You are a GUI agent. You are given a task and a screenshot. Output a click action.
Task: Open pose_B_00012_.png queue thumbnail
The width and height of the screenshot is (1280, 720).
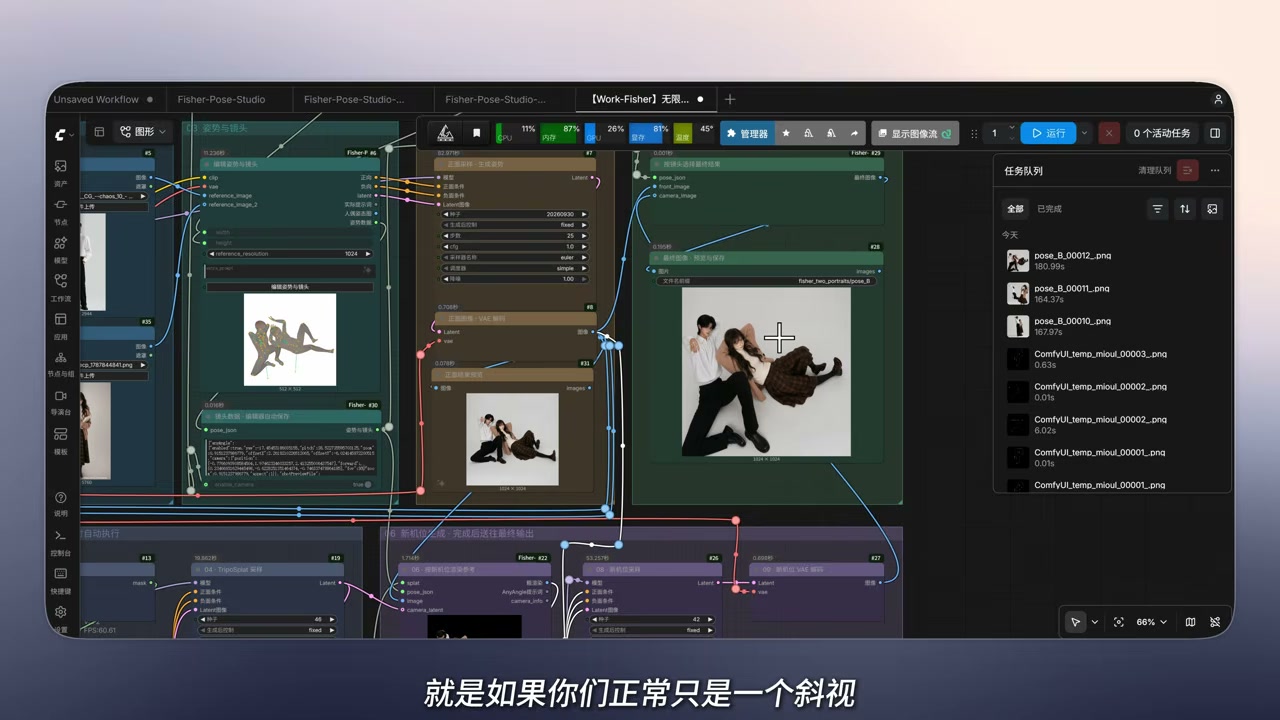pyautogui.click(x=1018, y=261)
